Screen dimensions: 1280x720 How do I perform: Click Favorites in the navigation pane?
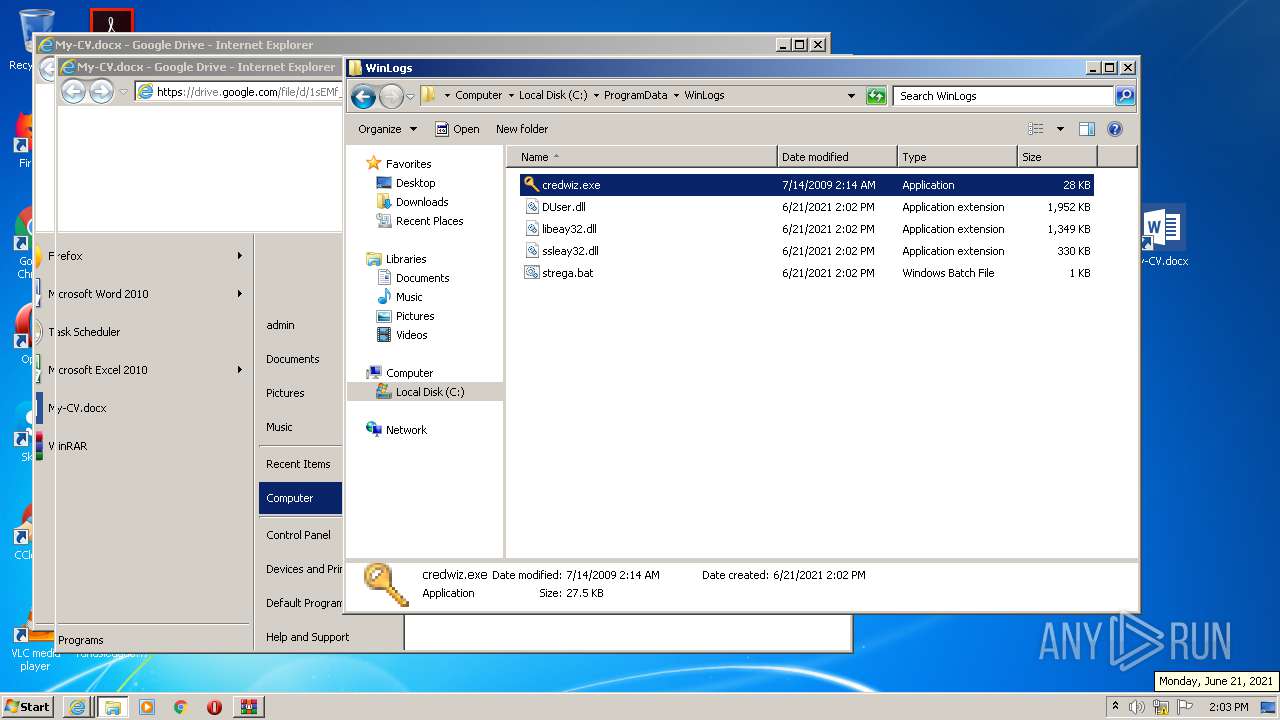[x=408, y=164]
